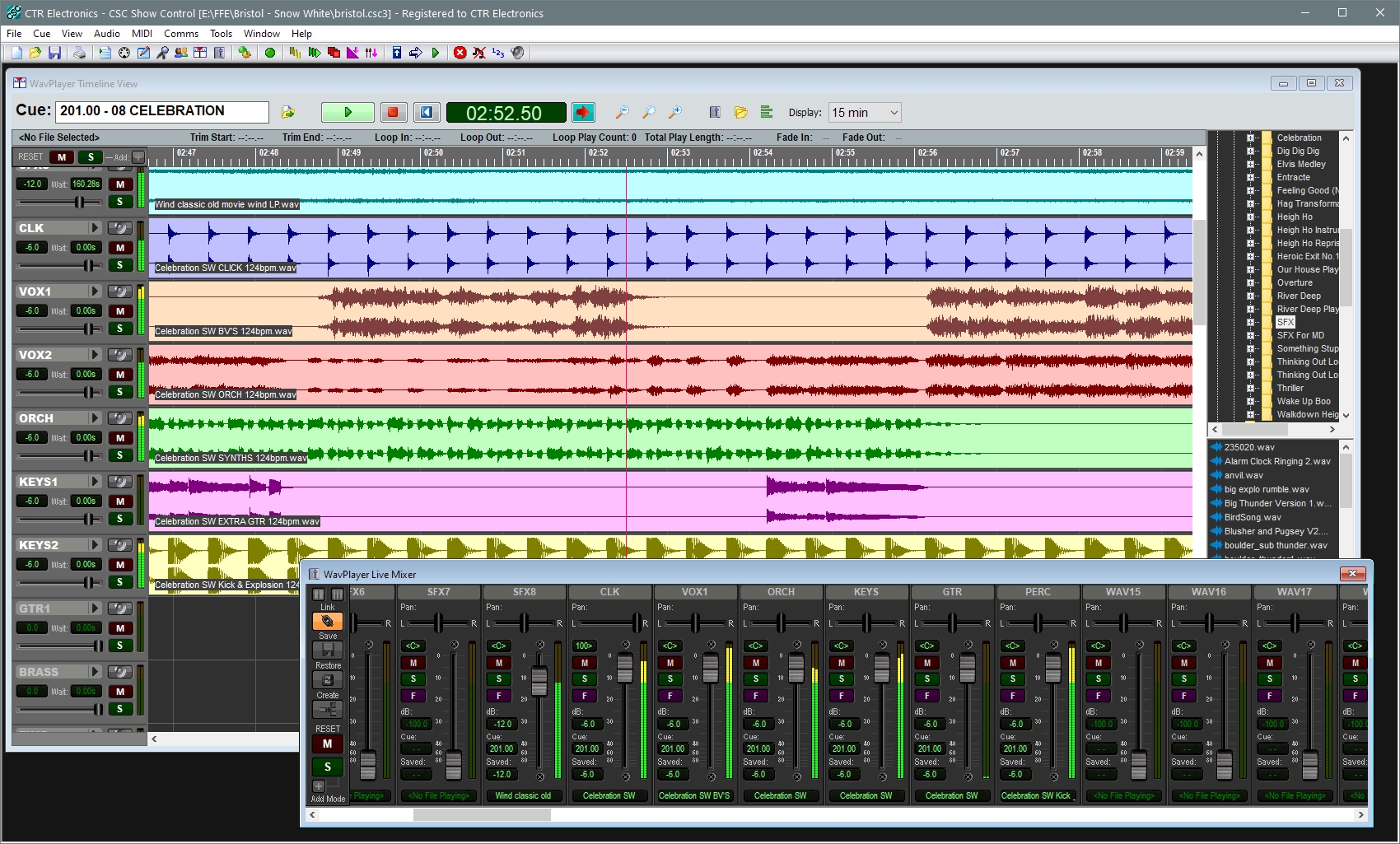Expand the SFX folder in the cue tree

coord(1253,322)
